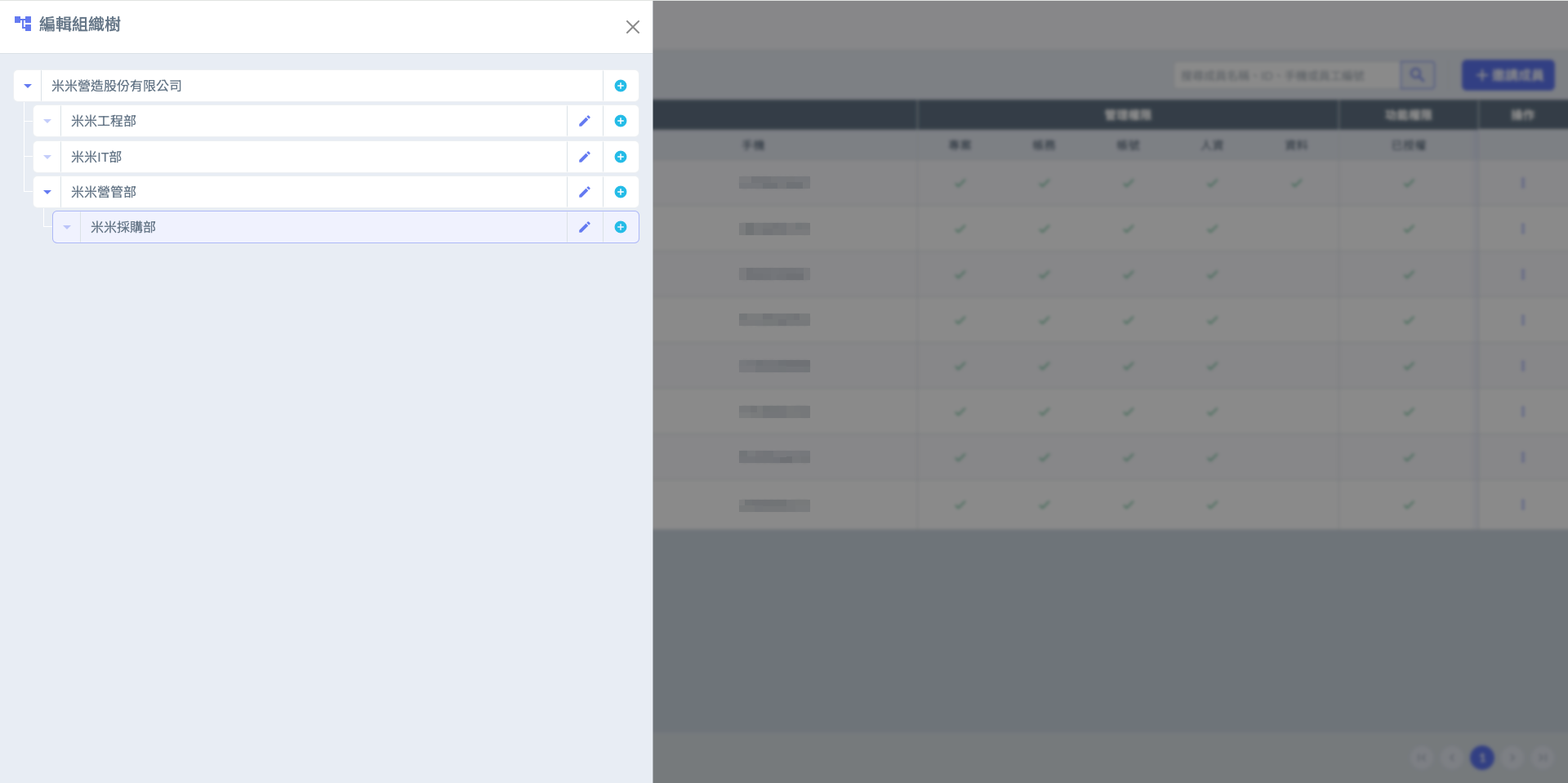Click pencil icon for 米米IT部

coord(585,157)
